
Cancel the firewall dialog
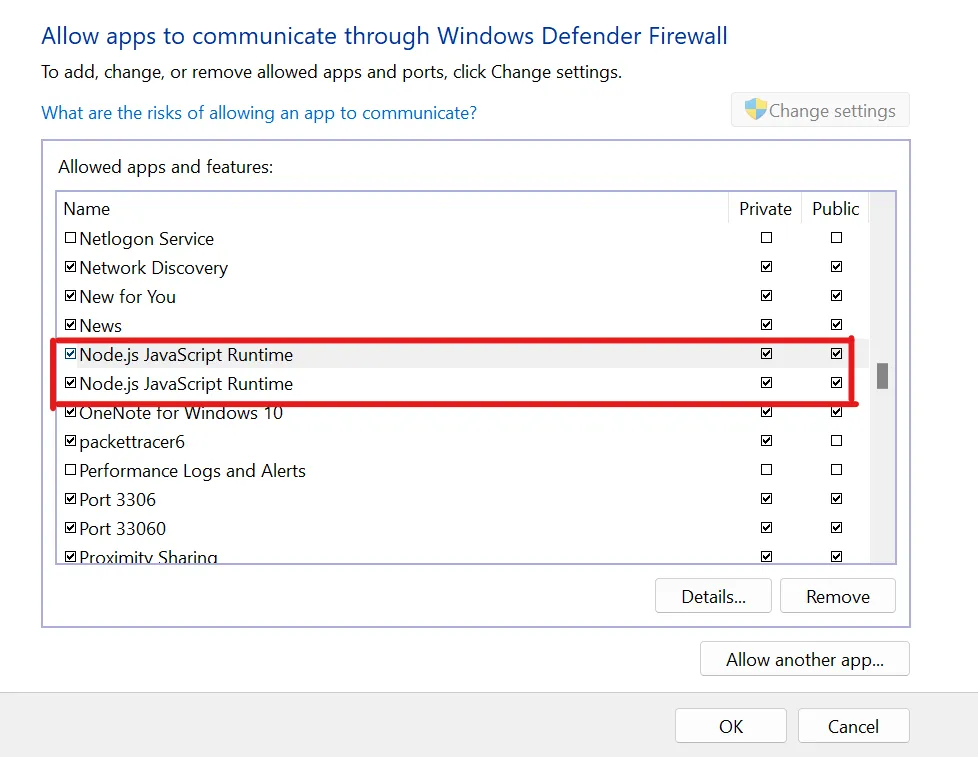point(853,727)
